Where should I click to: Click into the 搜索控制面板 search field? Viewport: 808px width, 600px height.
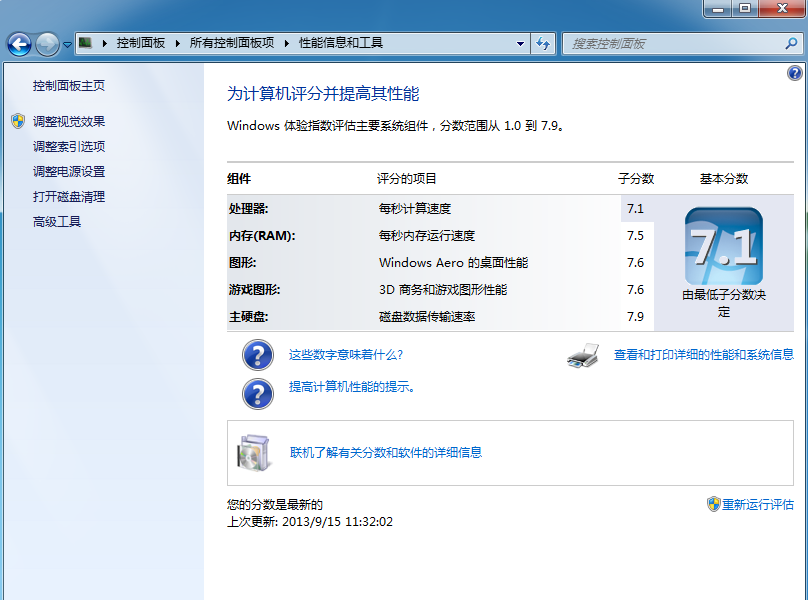click(670, 44)
